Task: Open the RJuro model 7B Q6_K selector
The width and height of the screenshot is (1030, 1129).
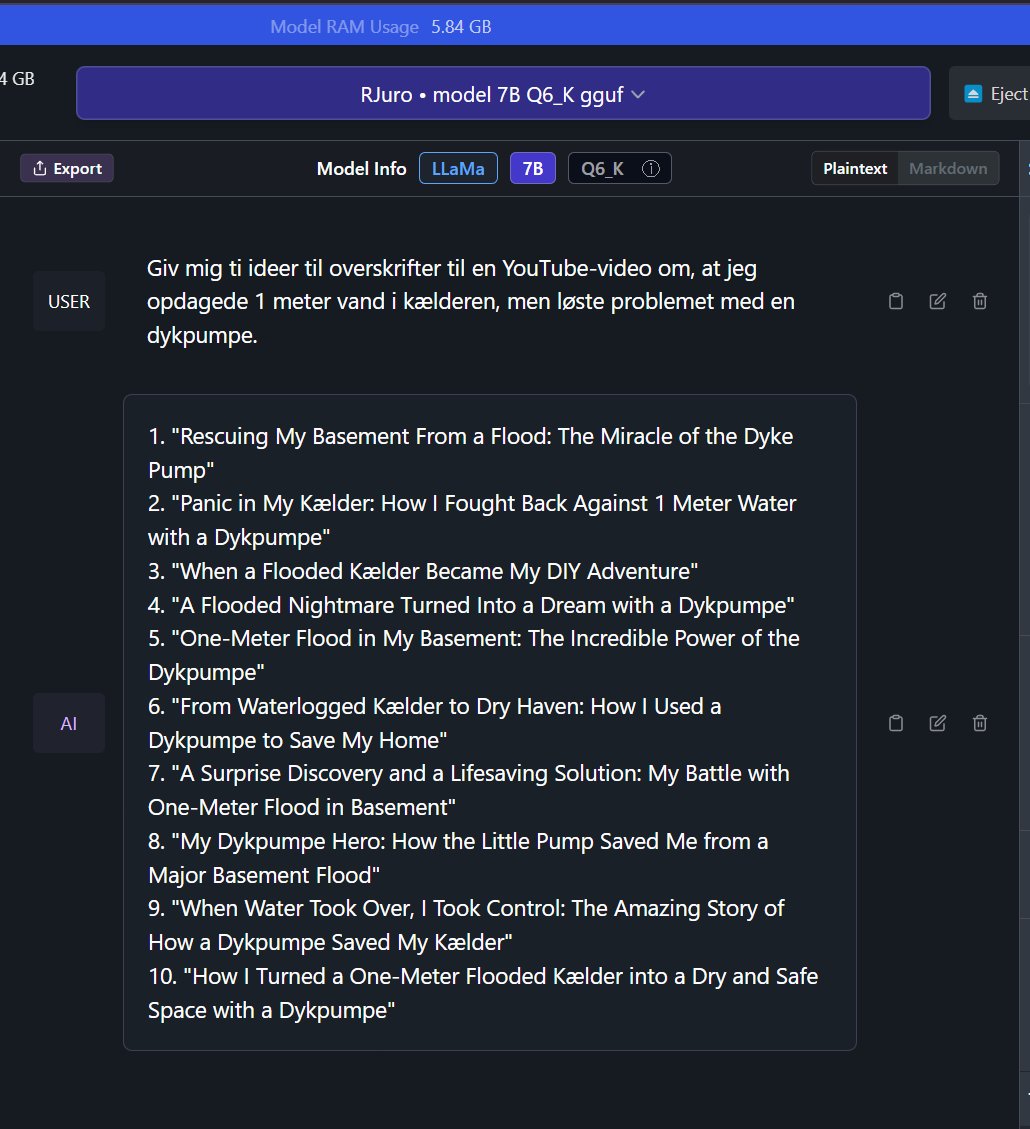Action: [x=503, y=94]
